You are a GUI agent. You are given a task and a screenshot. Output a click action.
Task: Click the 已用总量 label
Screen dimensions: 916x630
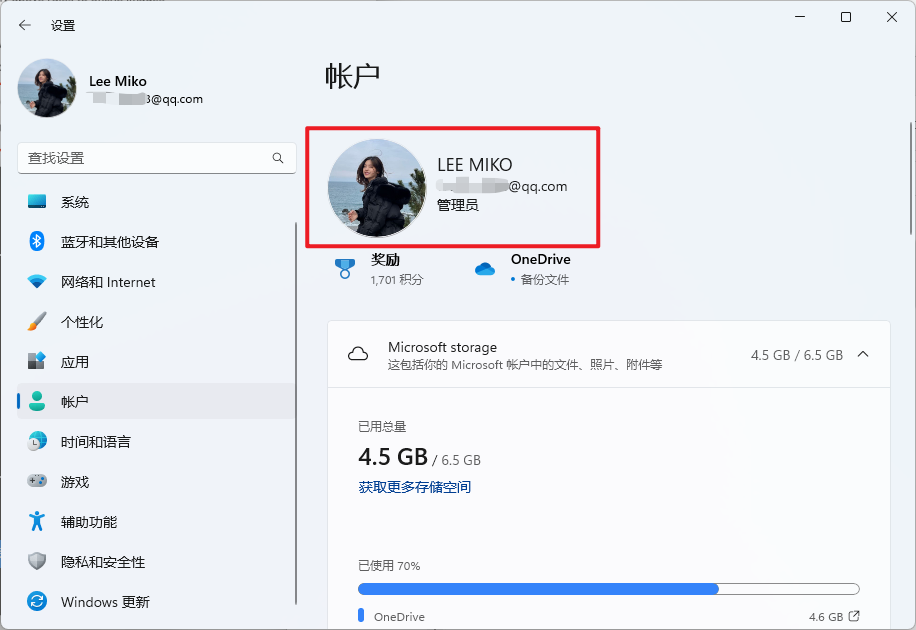[382, 427]
